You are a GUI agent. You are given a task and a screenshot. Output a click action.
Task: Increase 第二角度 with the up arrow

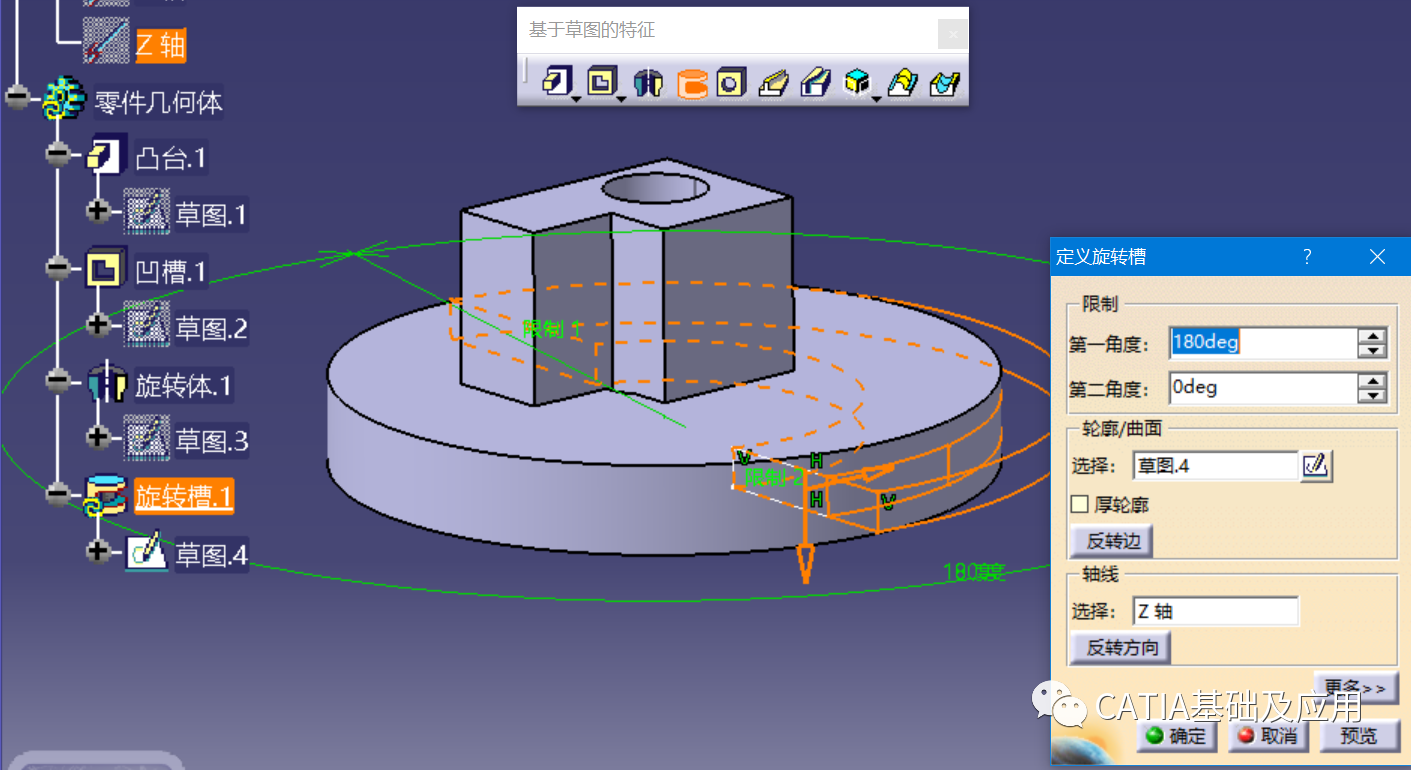pyautogui.click(x=1373, y=381)
